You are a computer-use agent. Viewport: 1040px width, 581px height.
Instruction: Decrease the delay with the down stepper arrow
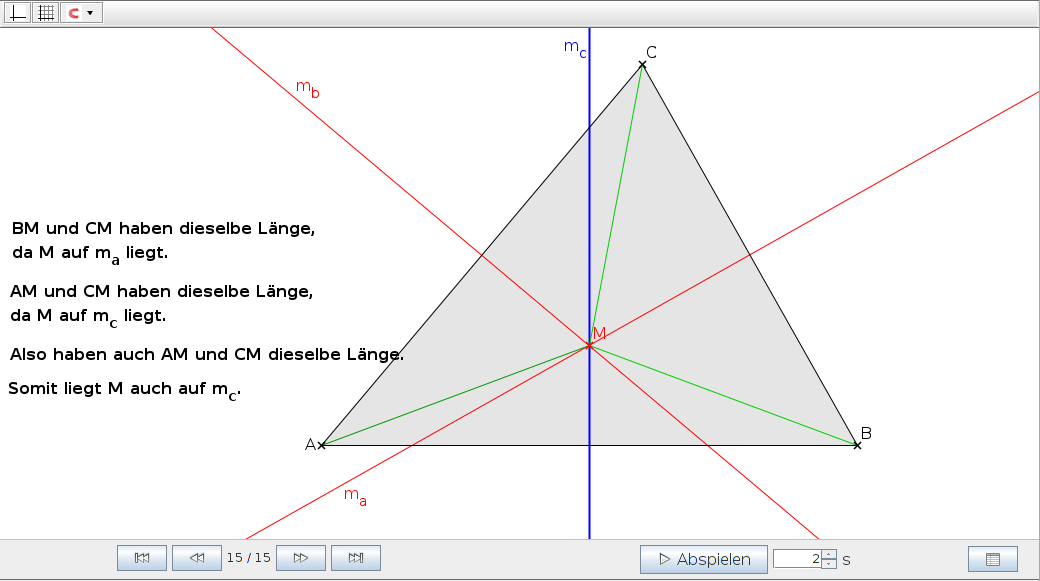(x=829, y=563)
